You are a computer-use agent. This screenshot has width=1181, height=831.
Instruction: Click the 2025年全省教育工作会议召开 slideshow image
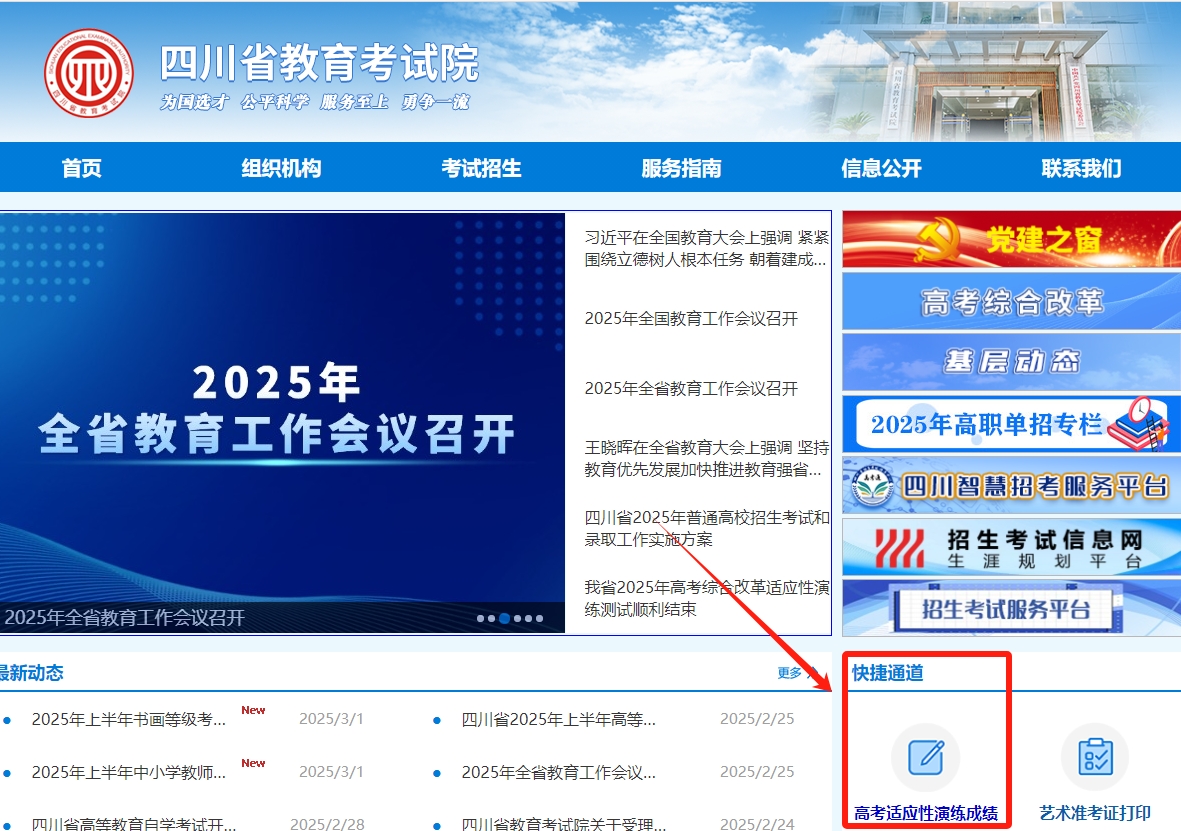coord(280,410)
